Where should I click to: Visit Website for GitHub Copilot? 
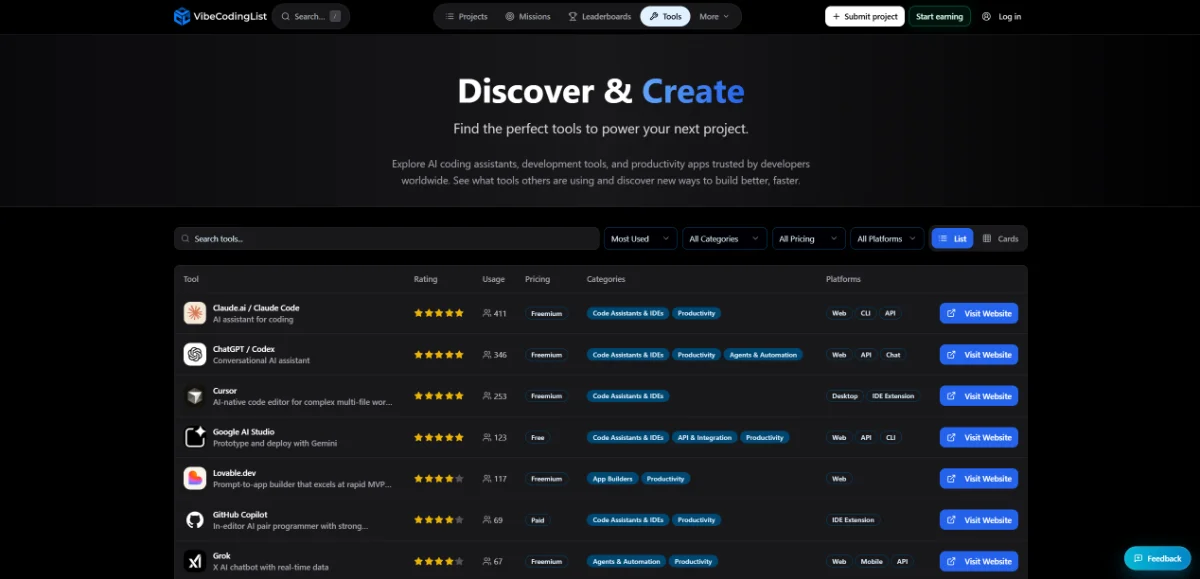point(979,520)
